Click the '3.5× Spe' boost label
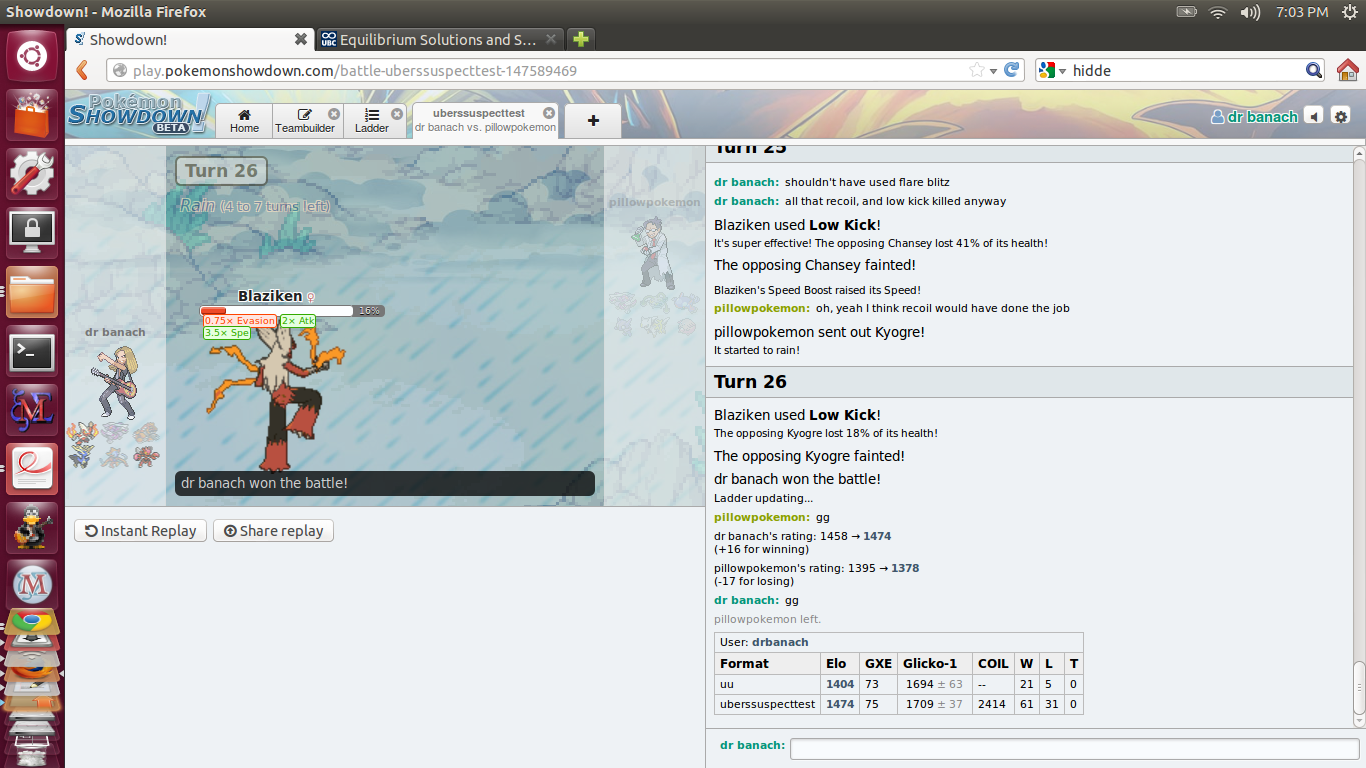 click(227, 333)
